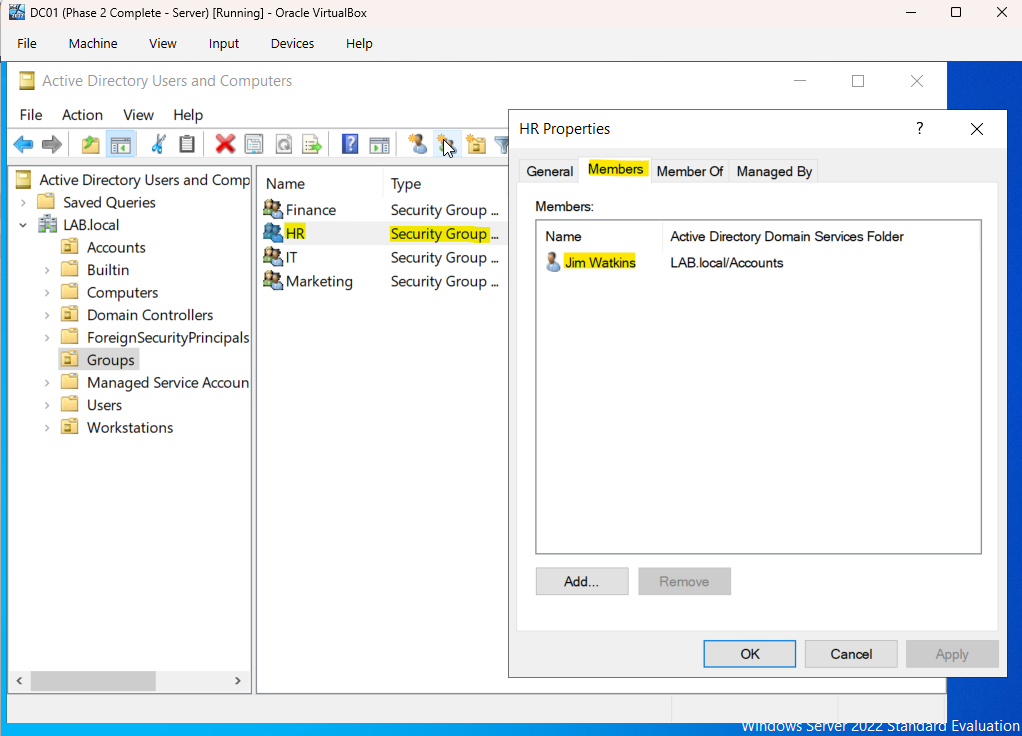Select the HR group row
Screen dimensions: 1022x736
(x=383, y=233)
